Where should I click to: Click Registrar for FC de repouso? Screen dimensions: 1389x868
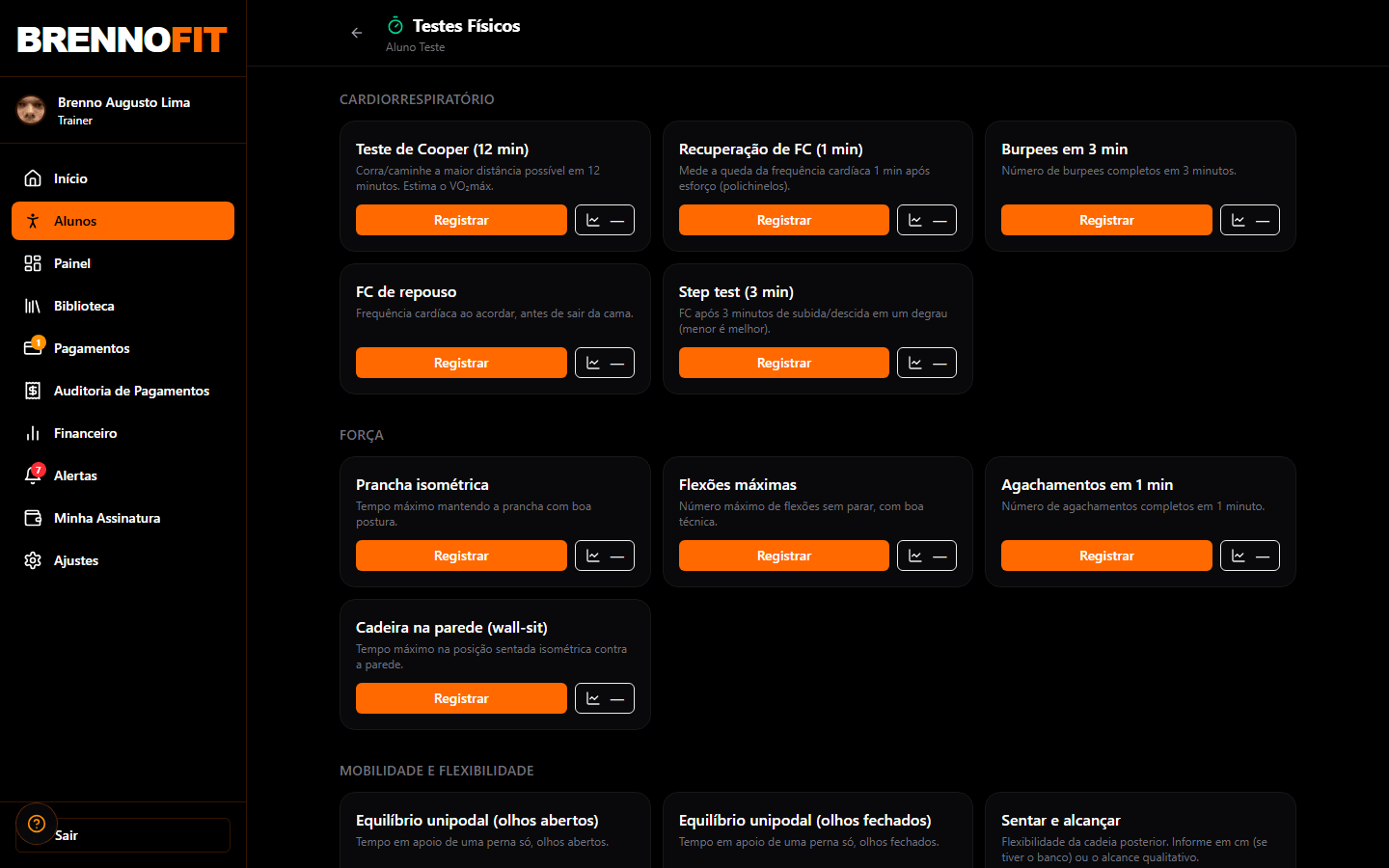pyautogui.click(x=461, y=363)
